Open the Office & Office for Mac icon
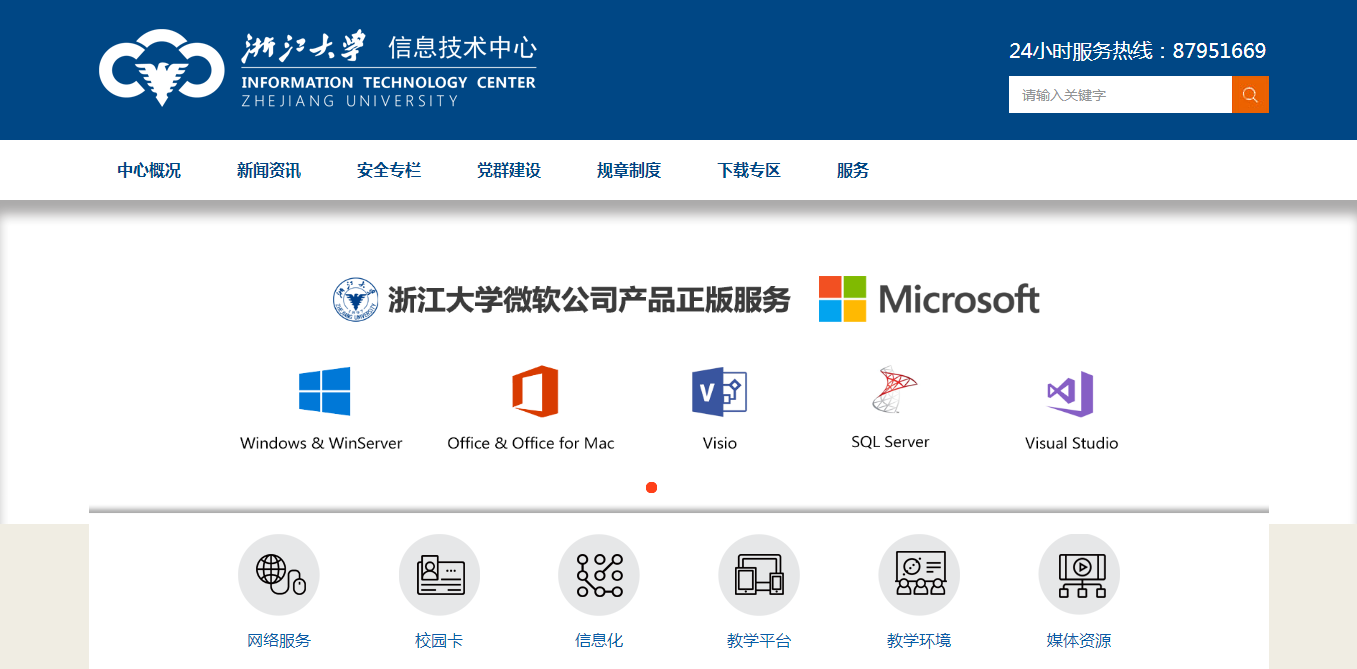 [x=535, y=391]
